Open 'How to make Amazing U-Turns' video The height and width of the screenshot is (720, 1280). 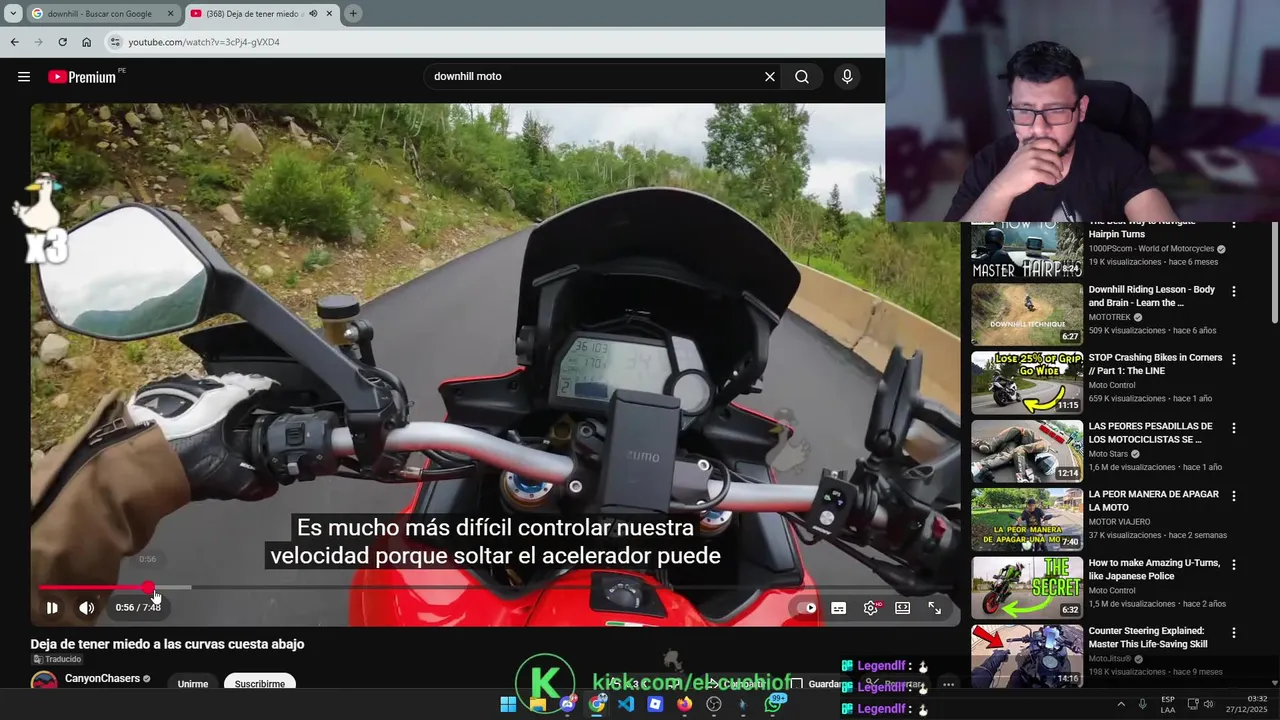pos(1154,569)
